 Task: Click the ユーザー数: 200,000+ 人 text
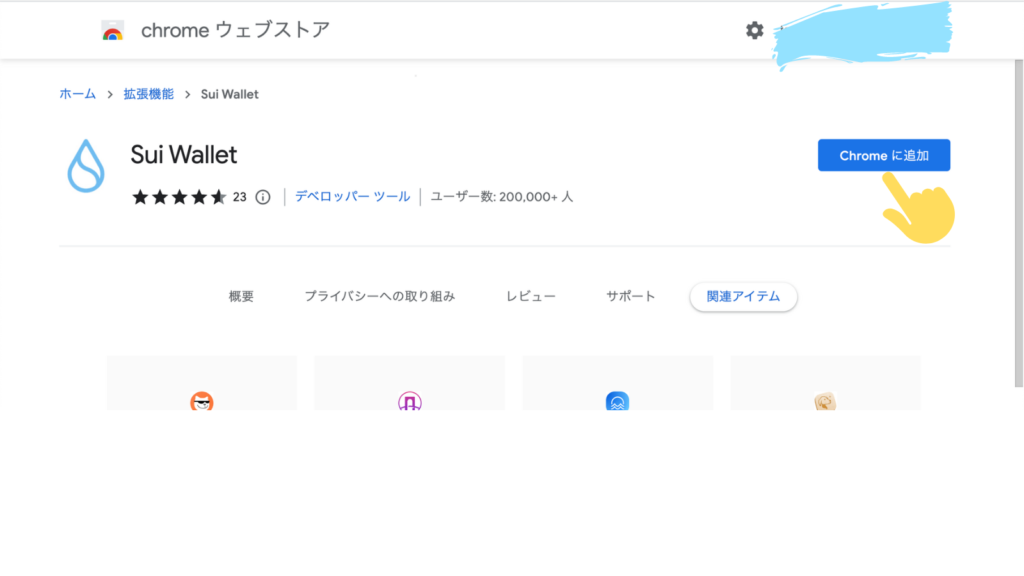[502, 197]
